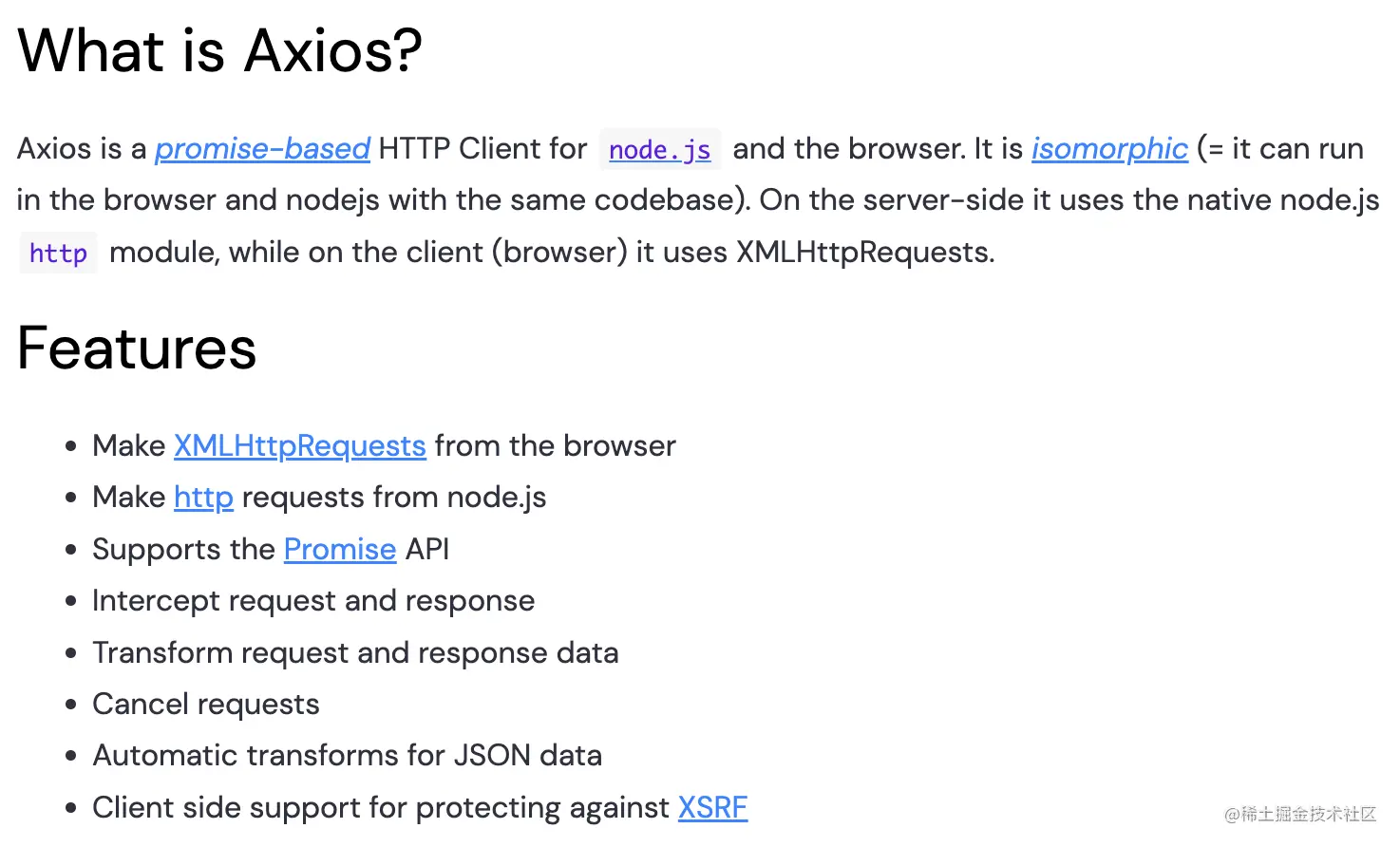Click 'from the browser' text in Features
Image resolution: width=1400 pixels, height=847 pixels.
pos(556,446)
